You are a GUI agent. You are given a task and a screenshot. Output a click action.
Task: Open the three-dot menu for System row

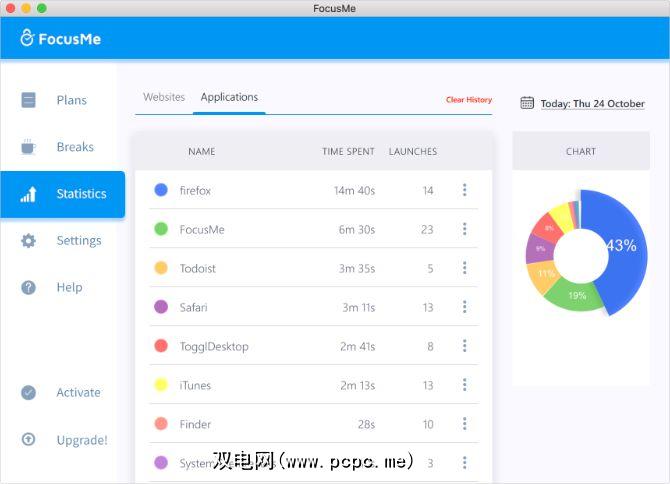click(464, 463)
